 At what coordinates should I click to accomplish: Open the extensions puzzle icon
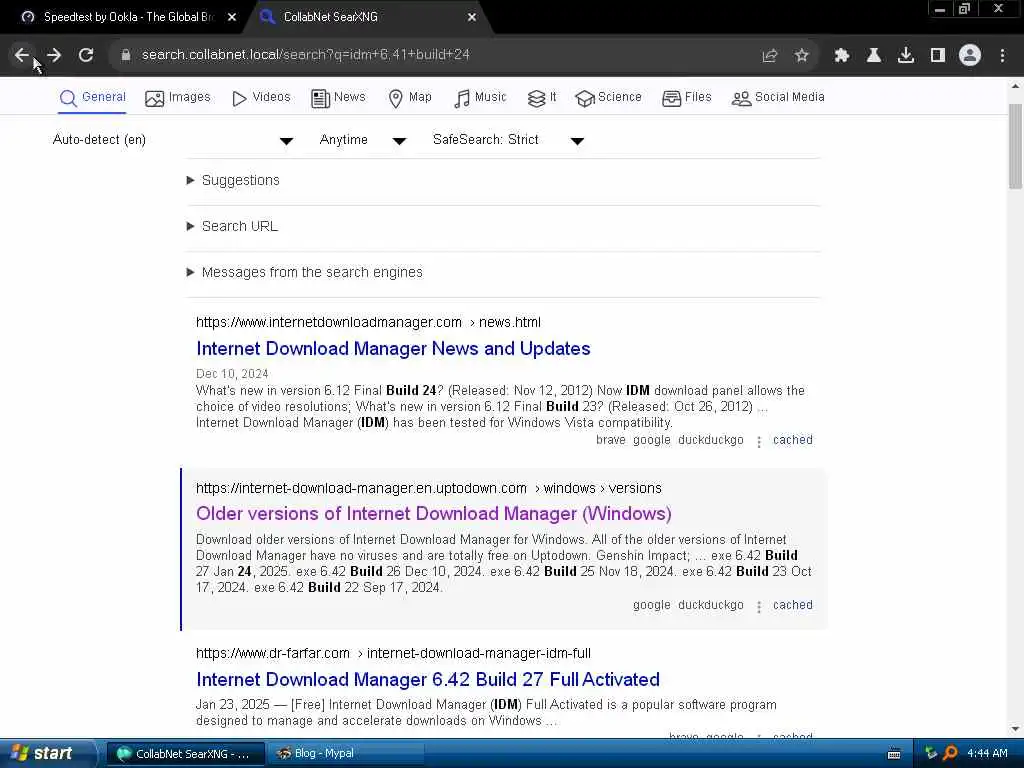(x=842, y=56)
